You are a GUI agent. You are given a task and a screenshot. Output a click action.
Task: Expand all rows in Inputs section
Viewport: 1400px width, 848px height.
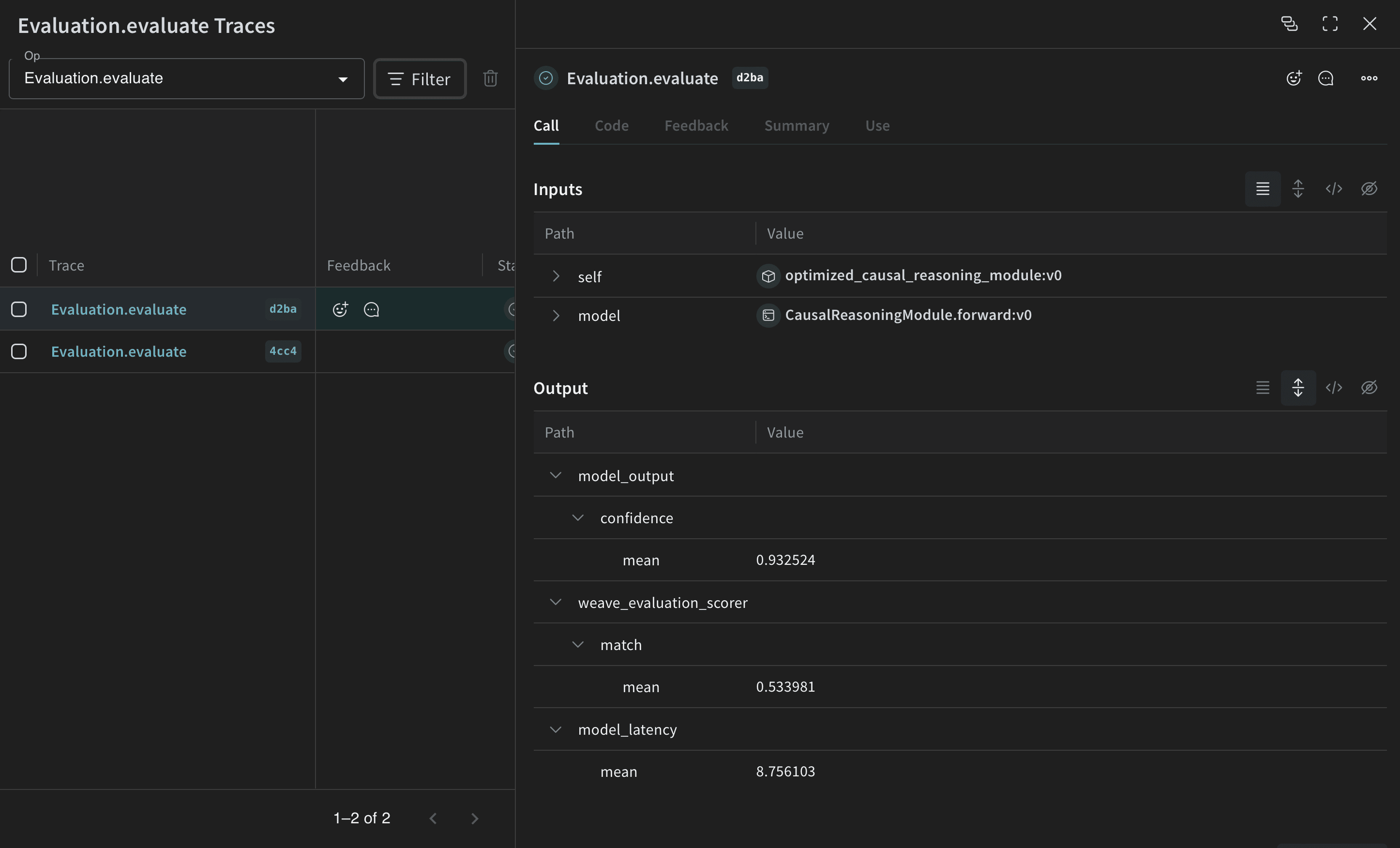(1298, 188)
